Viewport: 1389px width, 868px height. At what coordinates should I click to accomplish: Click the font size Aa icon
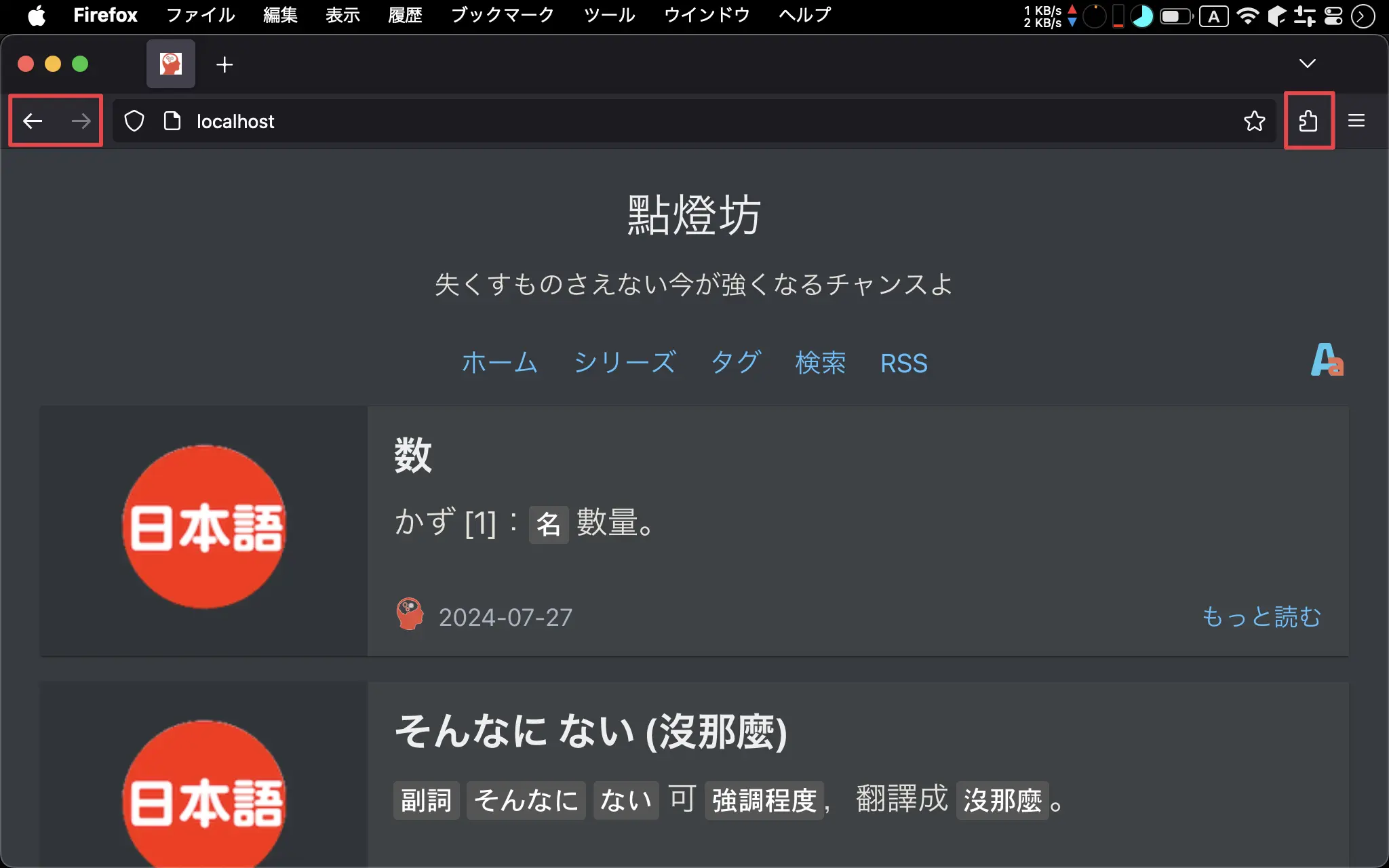point(1327,359)
